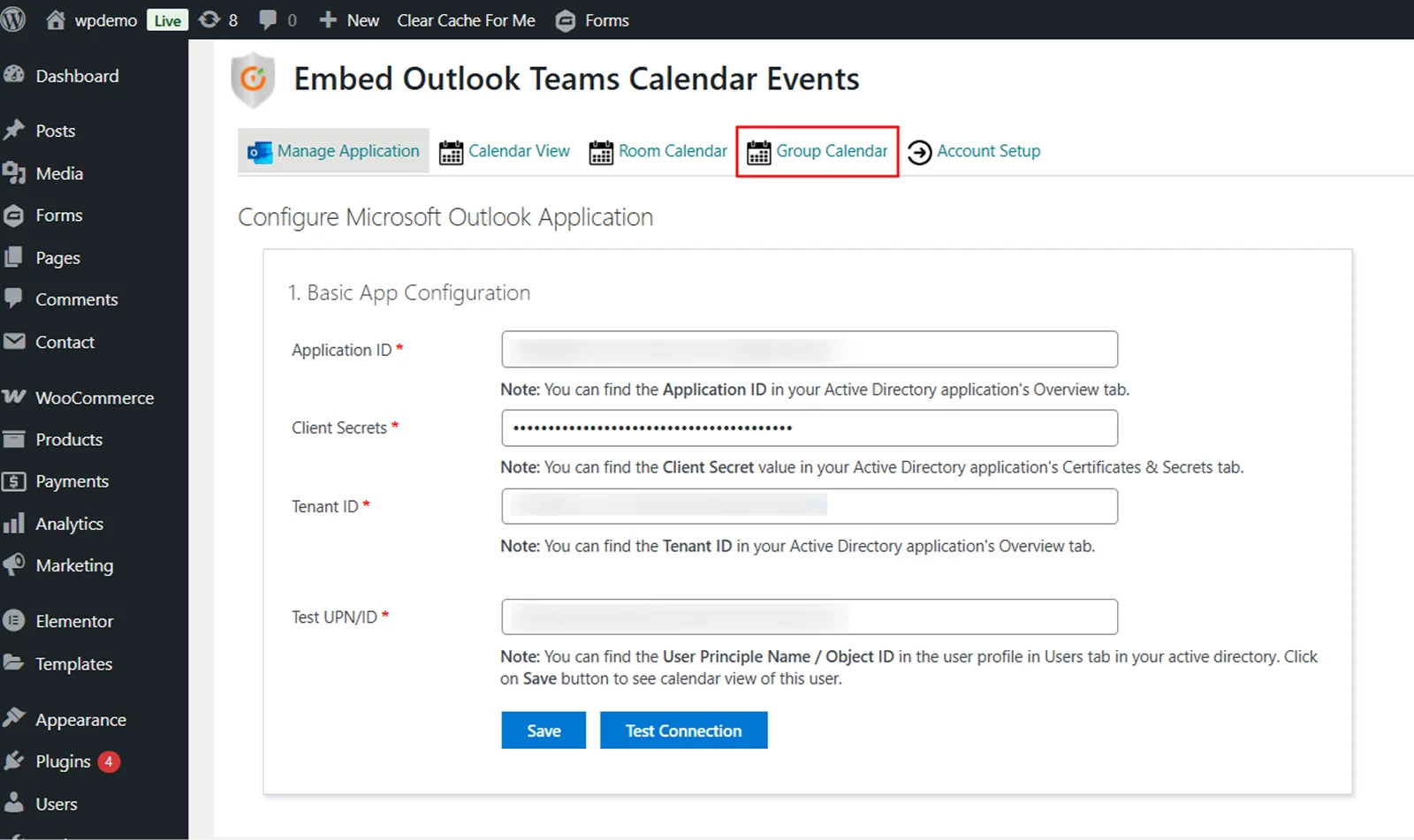Open Clear Cache For Me
The height and width of the screenshot is (840, 1414).
466,19
